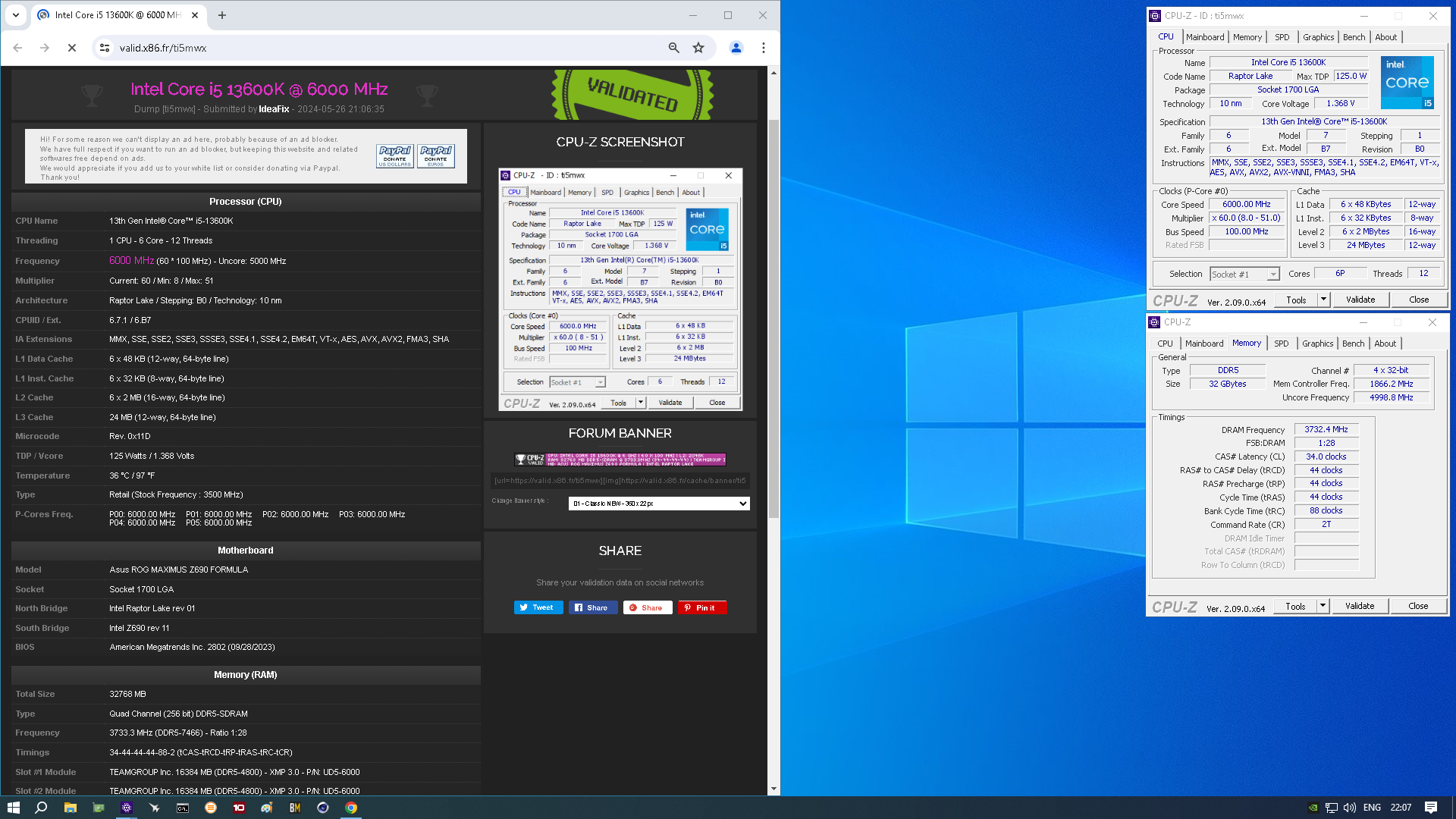Open network status tray icon
This screenshot has height=819, width=1456.
click(1332, 808)
